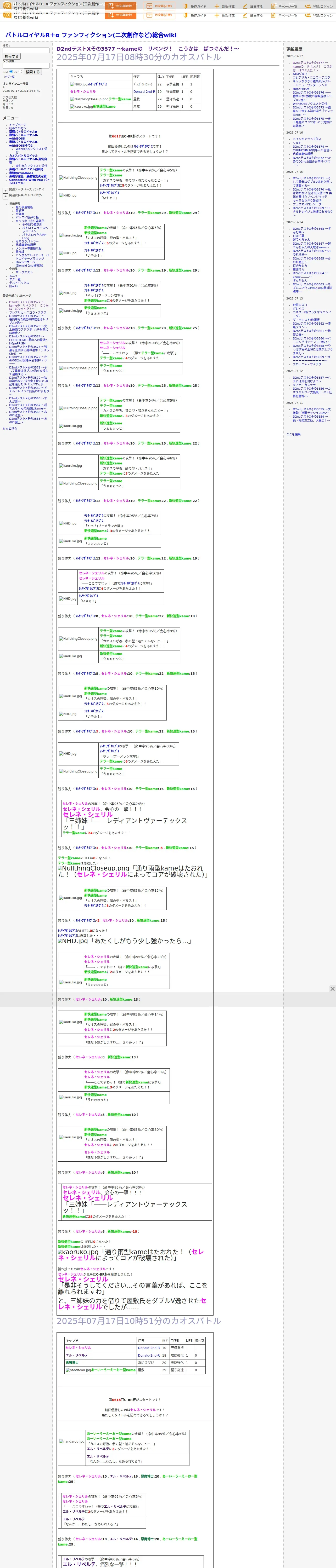
Task: Open カオス一味(プラズマメロンソーダ) link
Action: 312,314
